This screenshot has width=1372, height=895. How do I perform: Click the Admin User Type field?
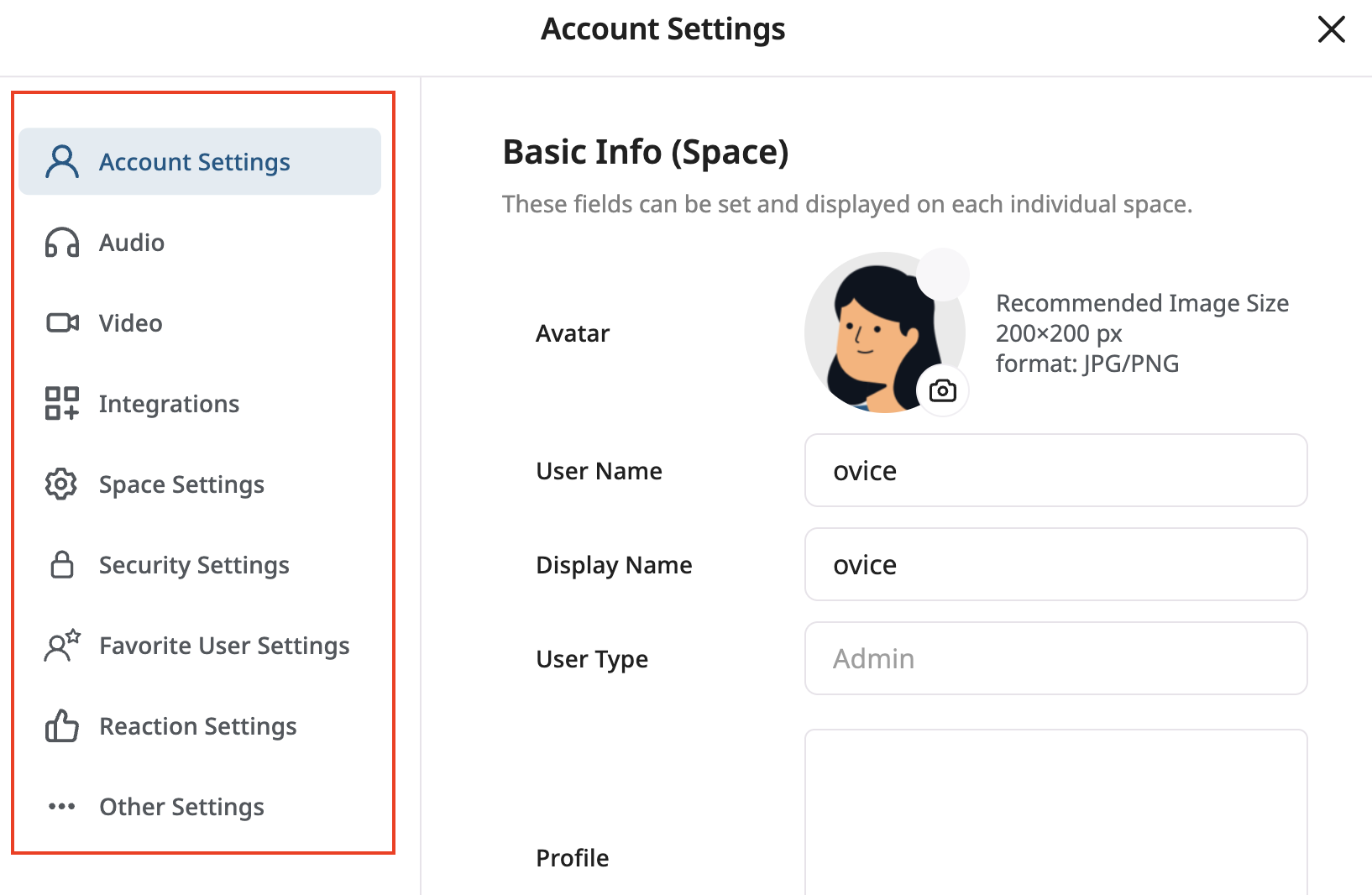1055,658
